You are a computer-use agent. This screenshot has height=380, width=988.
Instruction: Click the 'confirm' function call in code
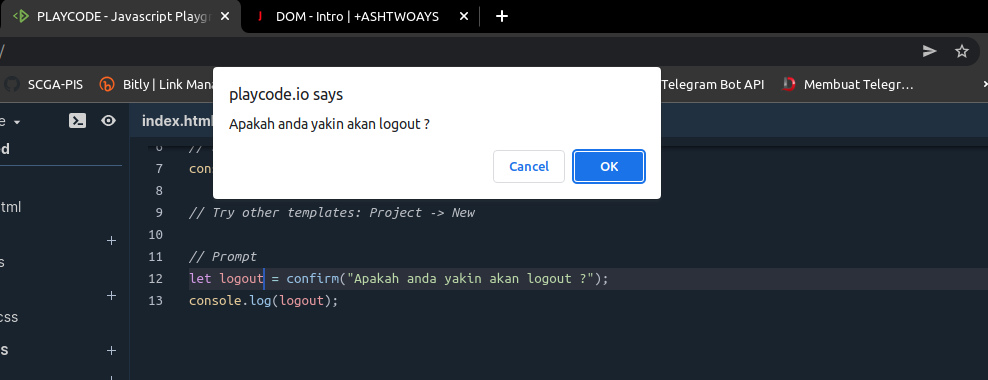tap(312, 279)
